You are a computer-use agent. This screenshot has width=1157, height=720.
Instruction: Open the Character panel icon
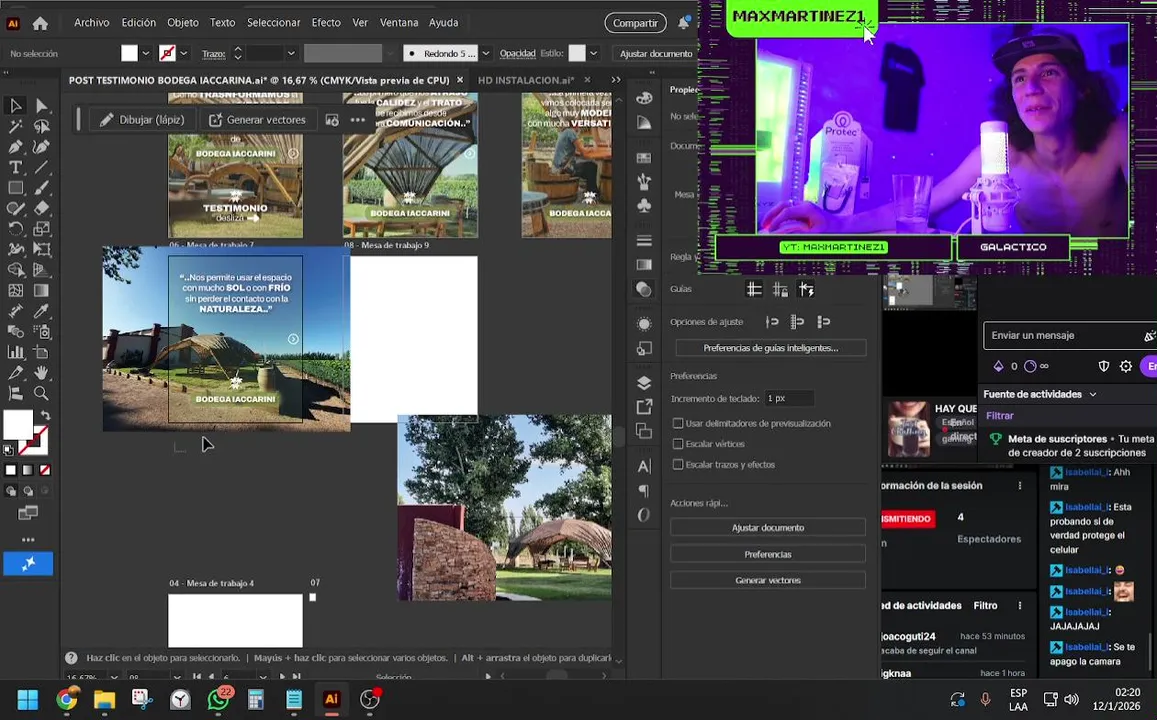[x=644, y=466]
